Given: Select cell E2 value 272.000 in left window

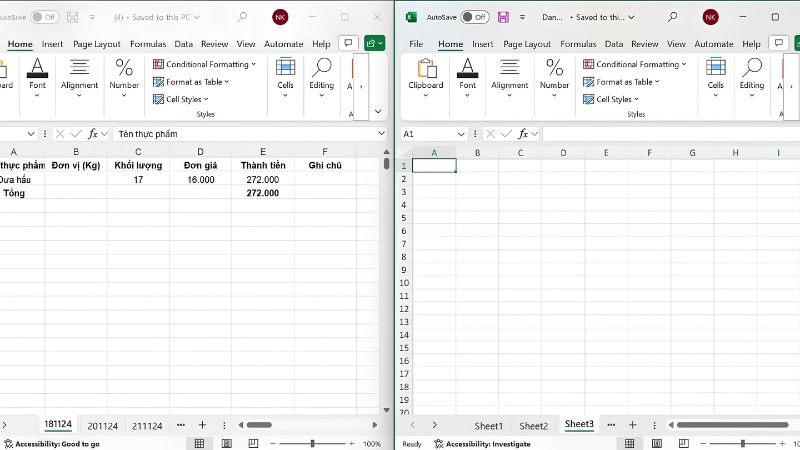Looking at the screenshot, I should (x=263, y=180).
